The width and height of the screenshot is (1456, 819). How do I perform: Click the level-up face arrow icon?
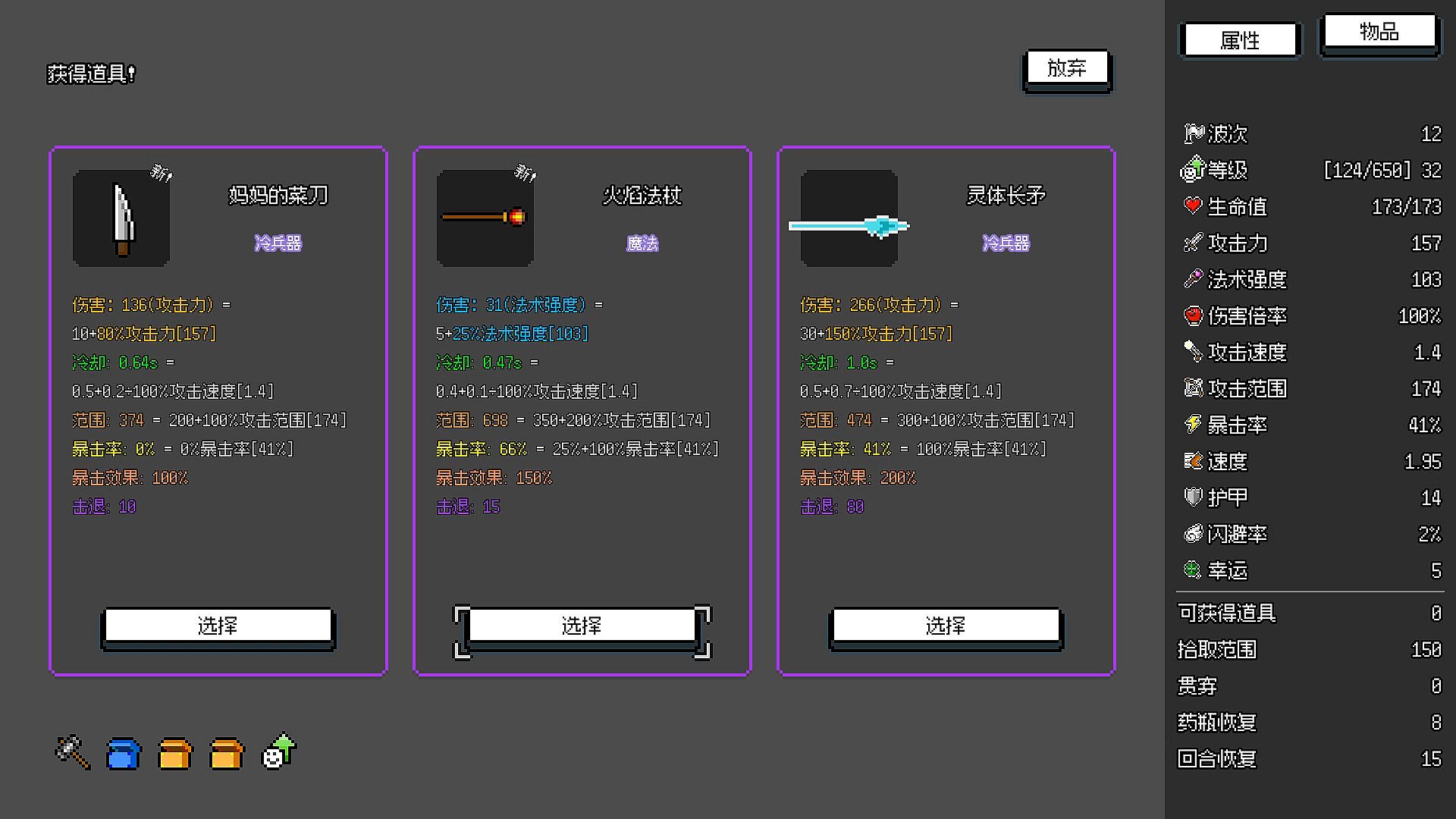click(279, 752)
